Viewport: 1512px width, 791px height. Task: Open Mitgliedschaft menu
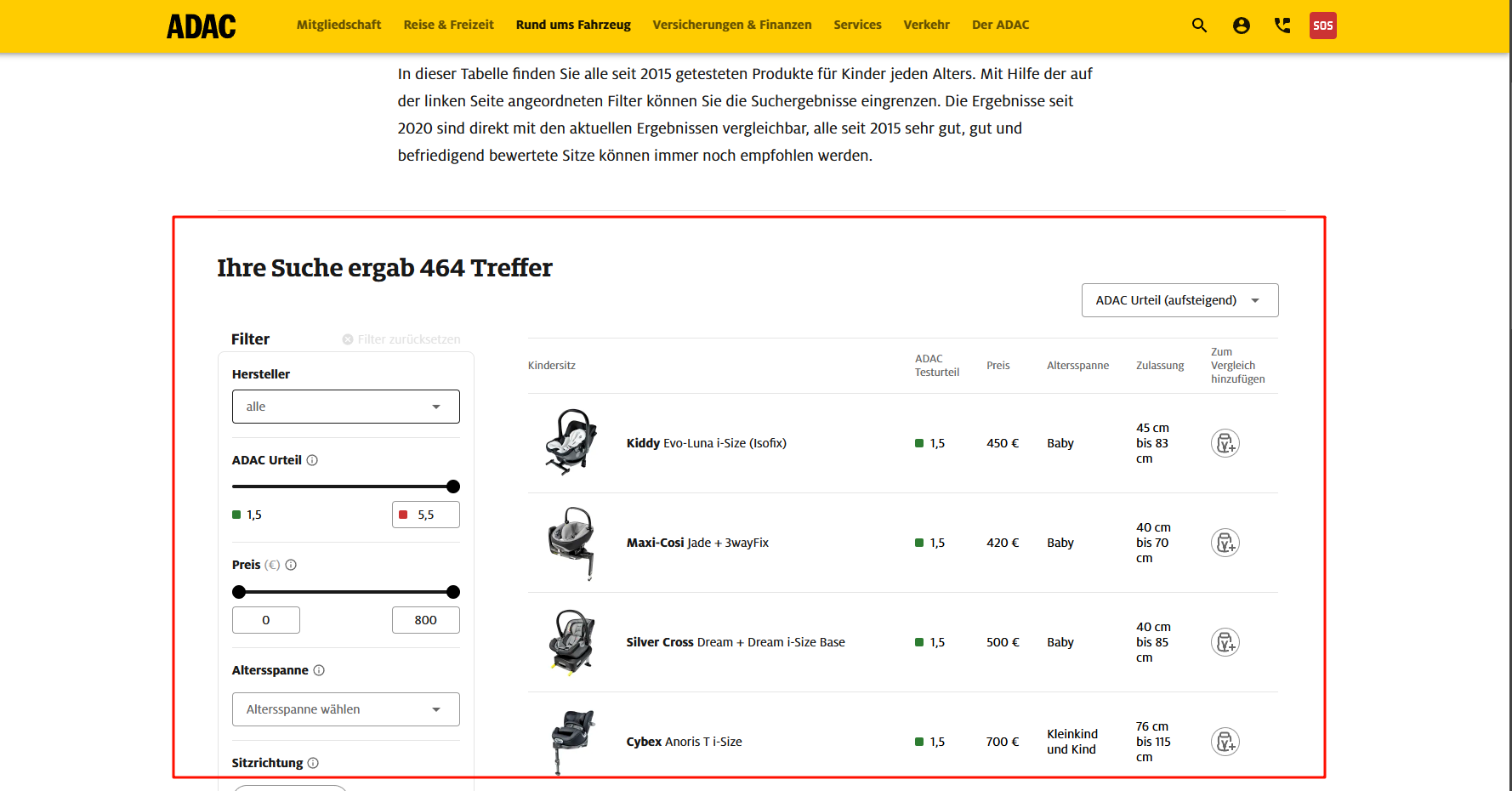point(338,25)
